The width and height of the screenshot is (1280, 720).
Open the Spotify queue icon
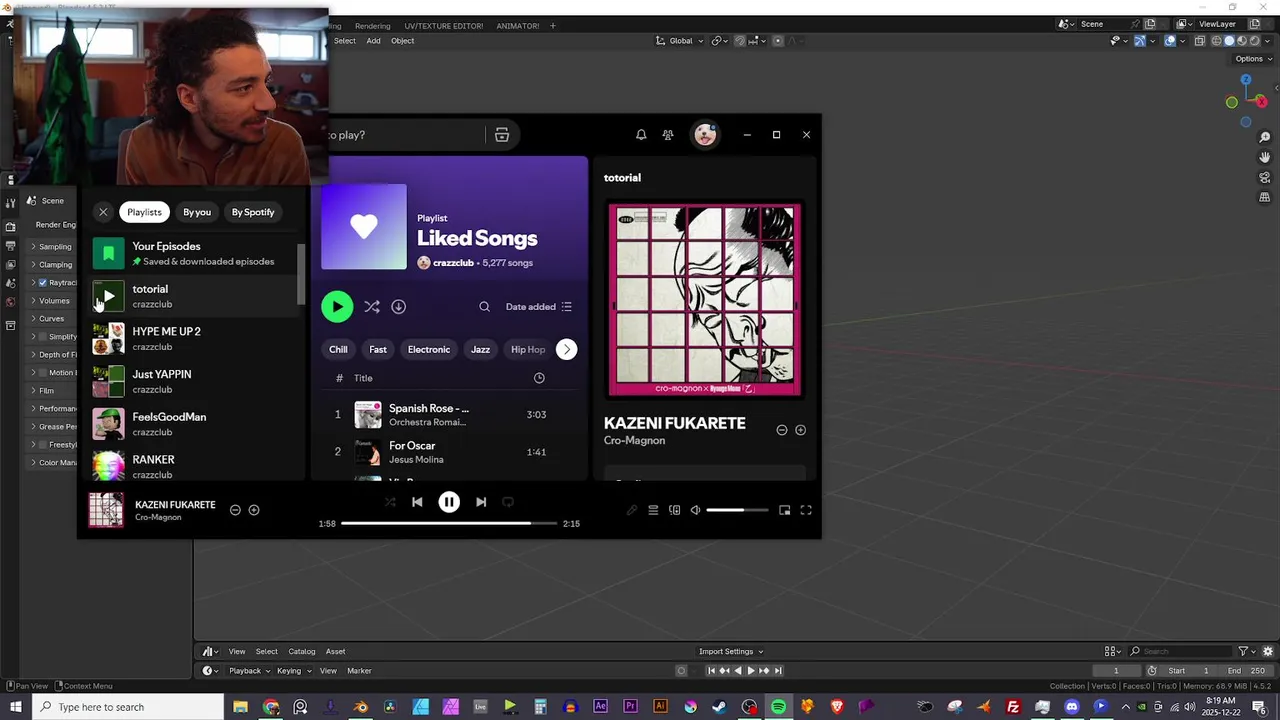tap(653, 510)
